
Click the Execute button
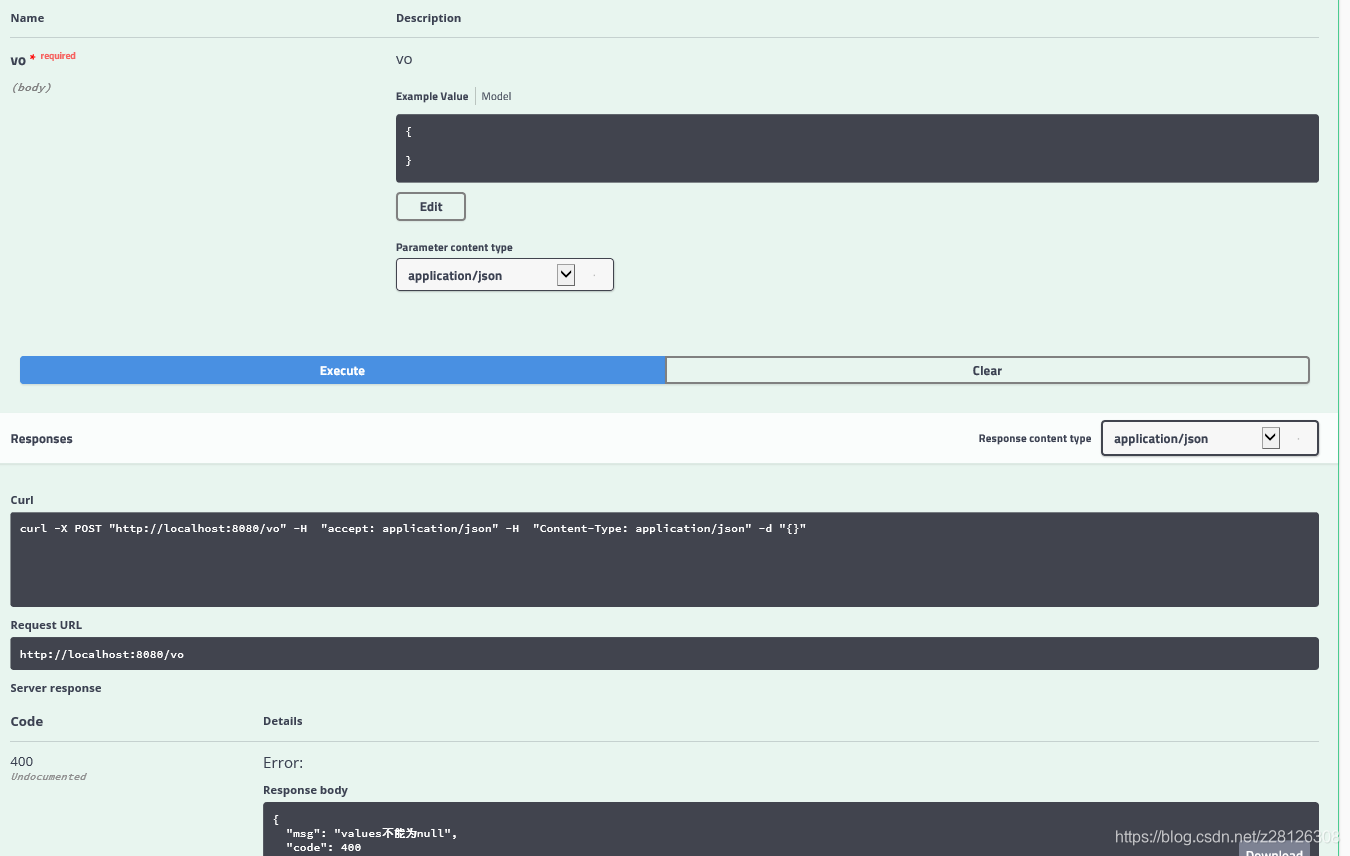[342, 370]
